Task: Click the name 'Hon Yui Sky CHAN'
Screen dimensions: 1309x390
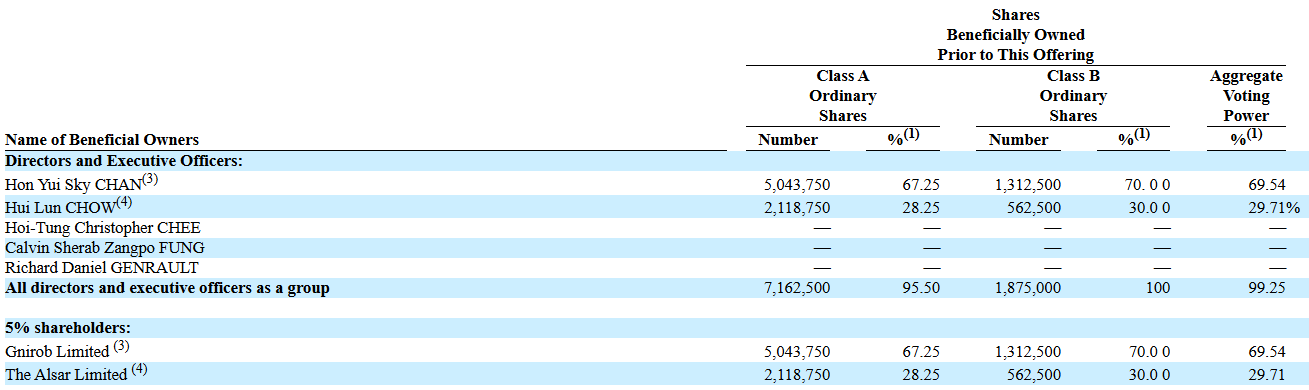Action: (x=73, y=185)
